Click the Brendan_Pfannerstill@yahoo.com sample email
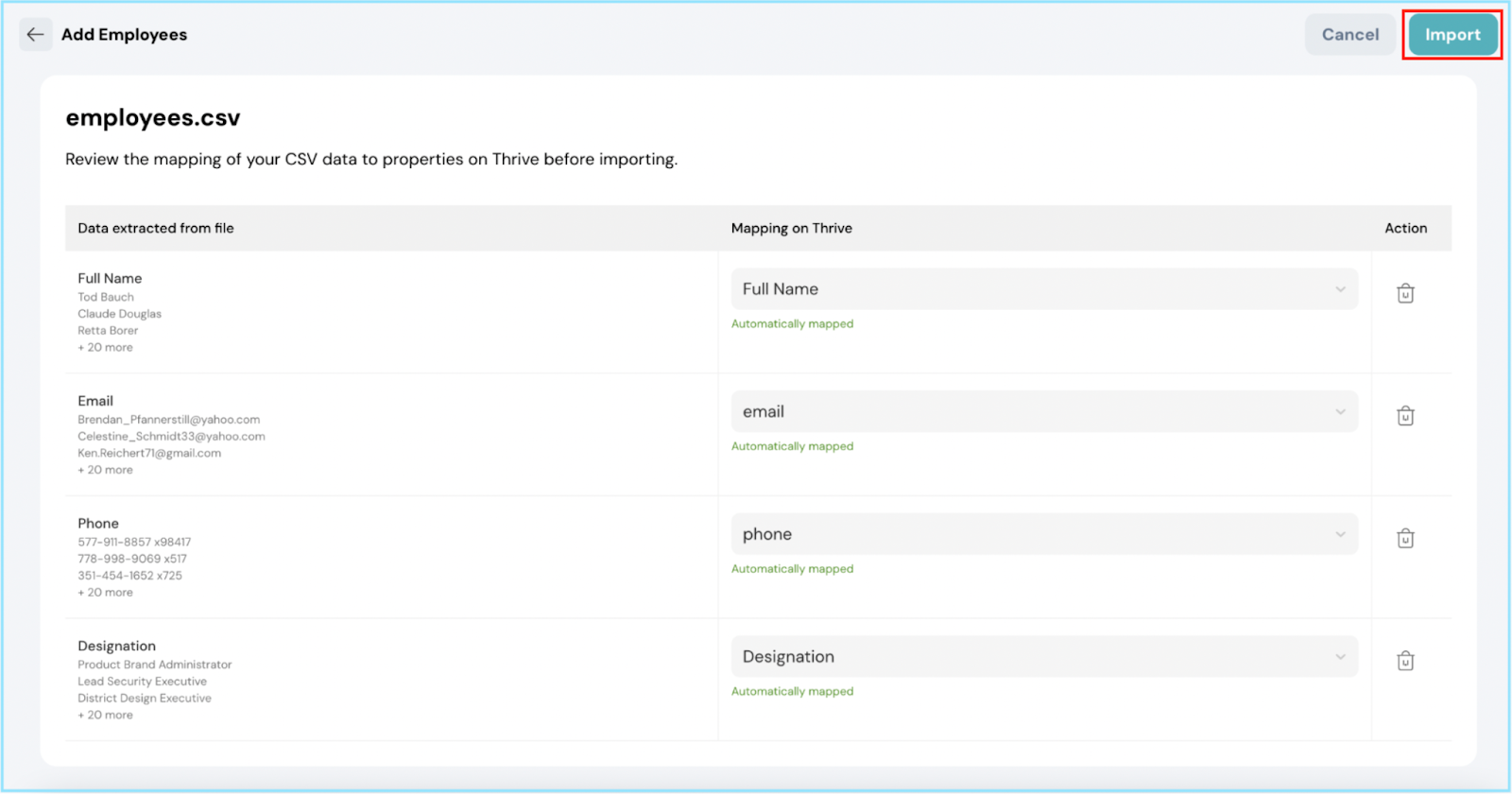This screenshot has width=1512, height=795. 169,420
